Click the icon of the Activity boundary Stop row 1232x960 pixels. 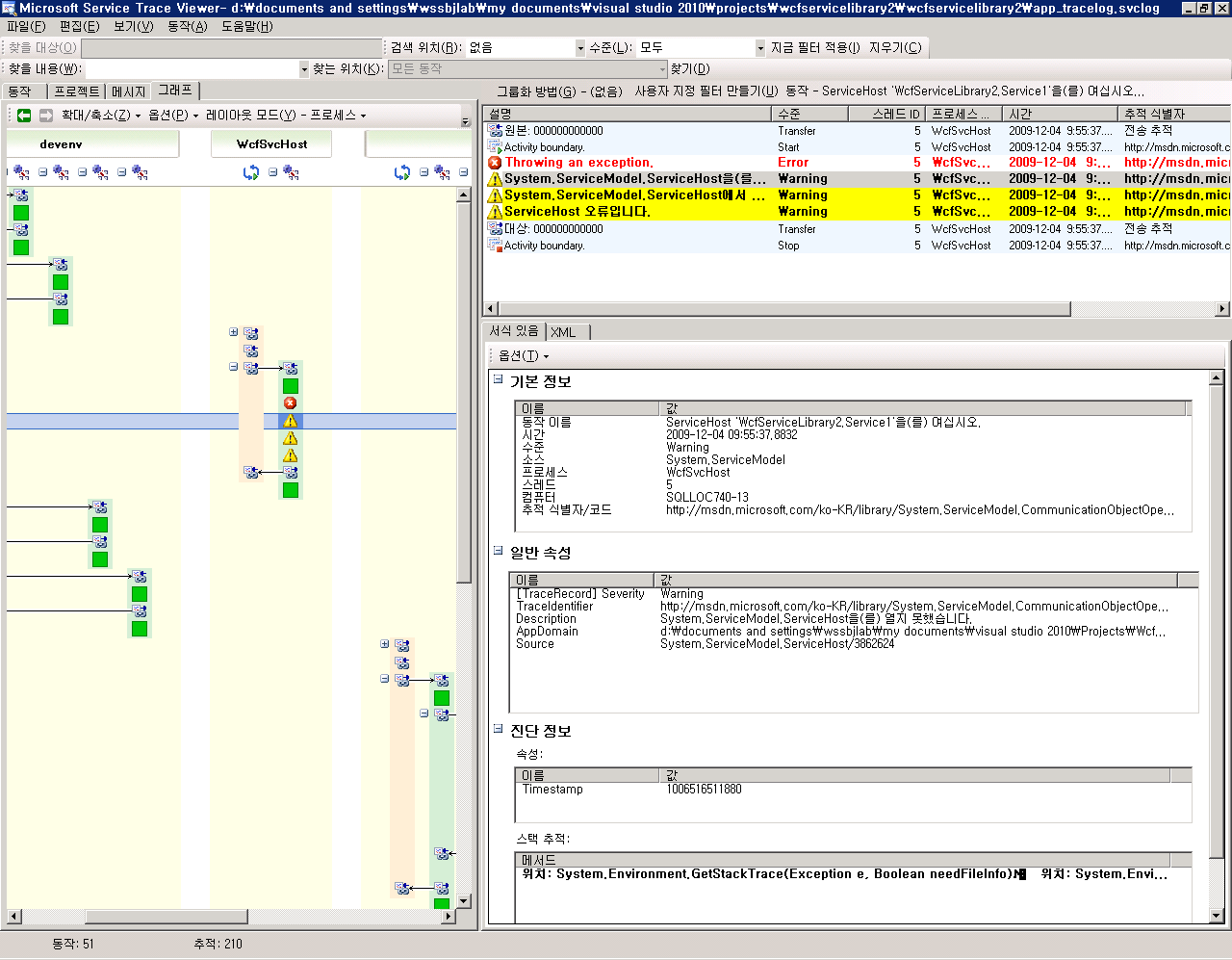point(495,245)
